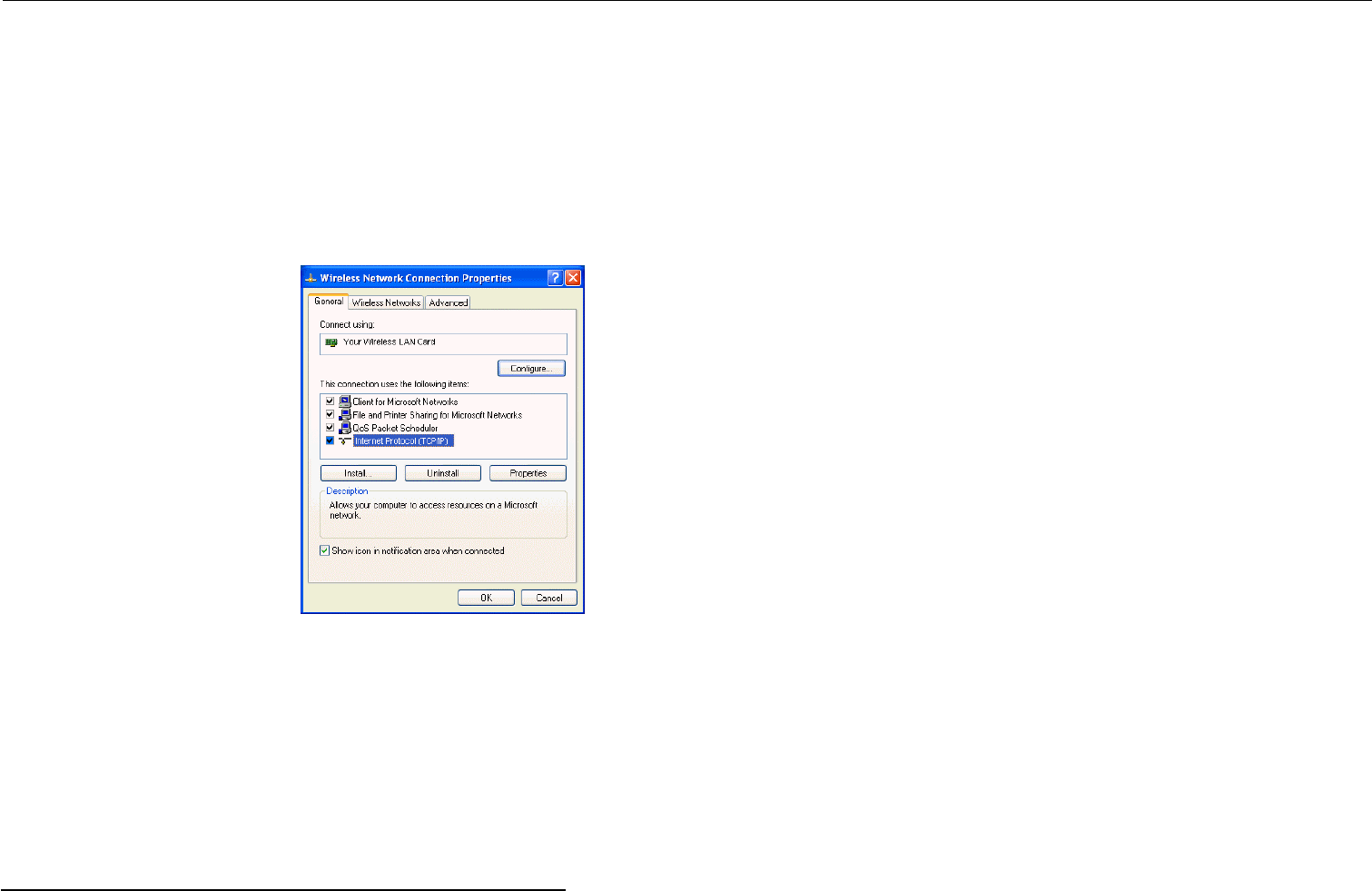Screen dimensions: 1372x891
Task: Switch to the General tab
Action: coord(329,302)
